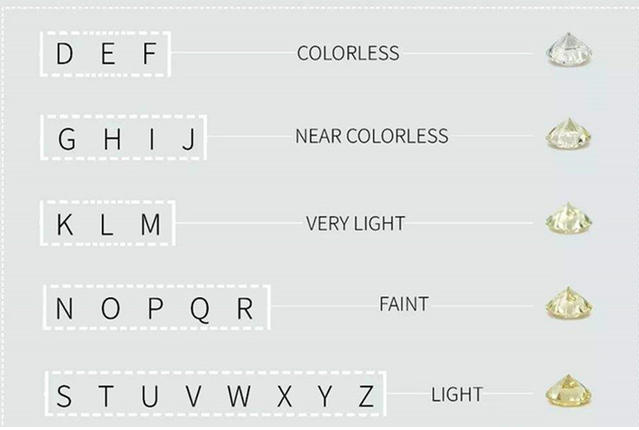Select the light yellow diamond at bottom
Viewport: 639px width, 430px height.
567,391
